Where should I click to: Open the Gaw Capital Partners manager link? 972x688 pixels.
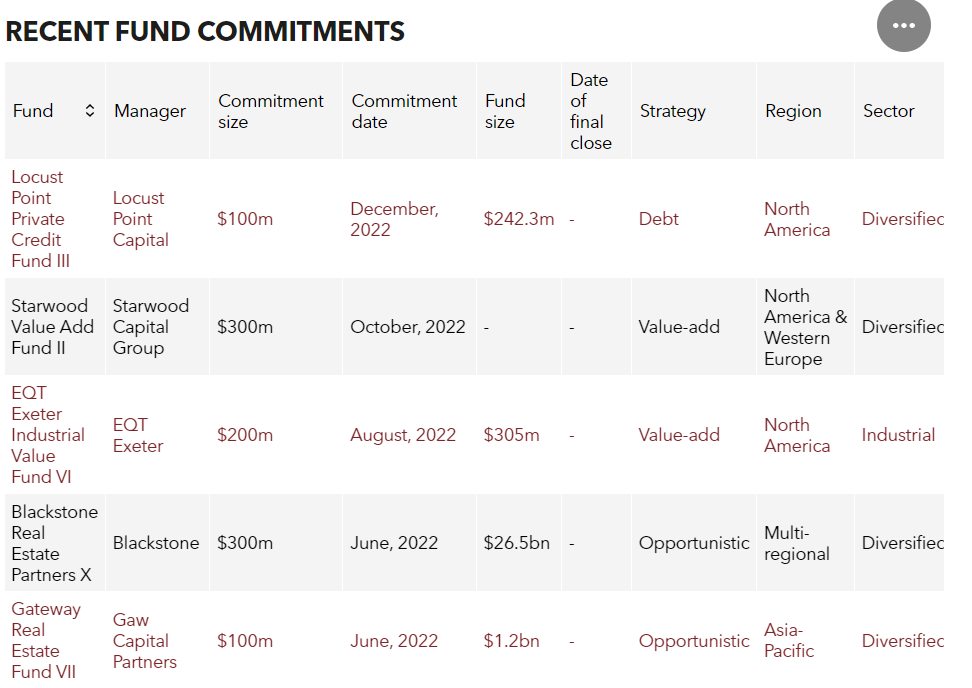(144, 641)
